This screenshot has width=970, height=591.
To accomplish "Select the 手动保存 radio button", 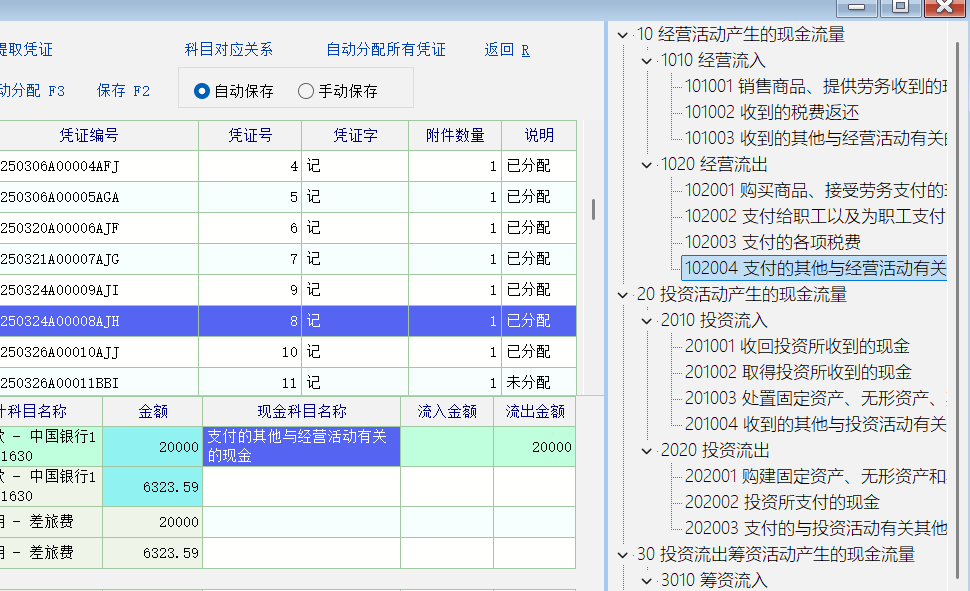I will (x=306, y=92).
